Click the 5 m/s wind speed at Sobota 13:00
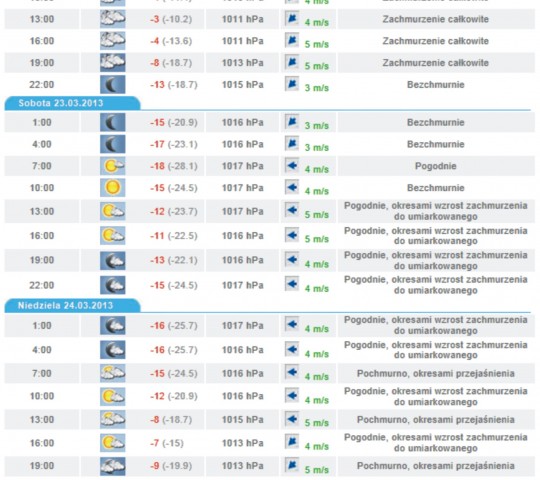Image resolution: width=540 pixels, height=480 pixels. [316, 215]
